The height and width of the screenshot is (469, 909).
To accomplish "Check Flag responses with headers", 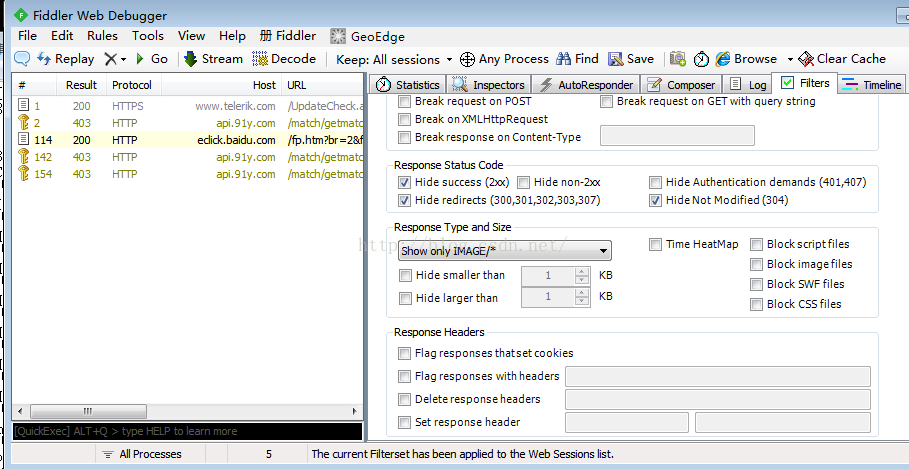I will [x=404, y=377].
